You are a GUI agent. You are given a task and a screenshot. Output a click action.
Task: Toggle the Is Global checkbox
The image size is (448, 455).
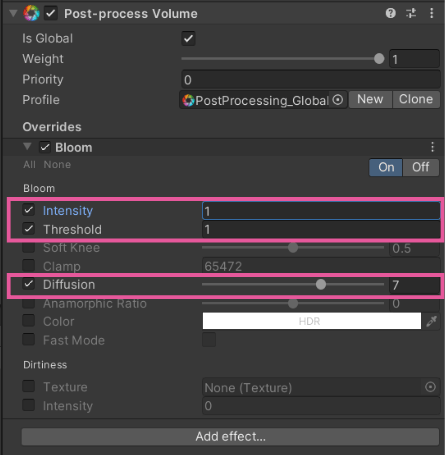(x=188, y=38)
